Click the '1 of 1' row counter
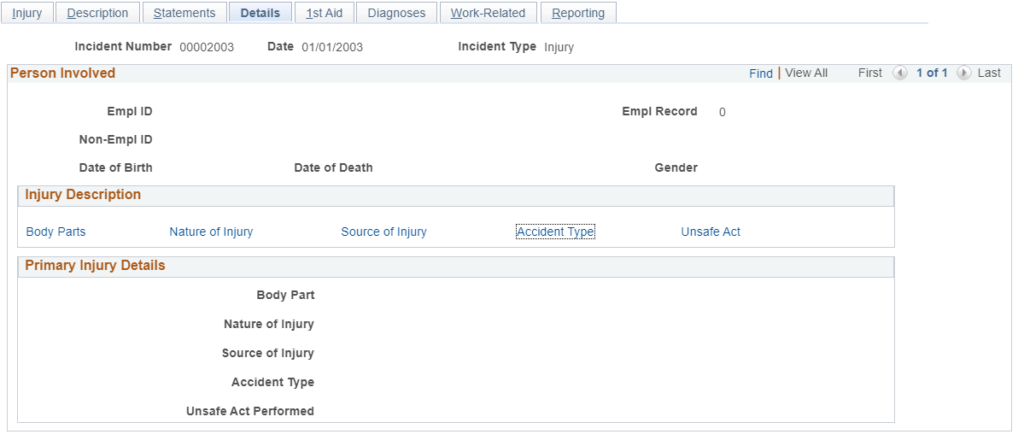Screen dimensions: 1024x446 pyautogui.click(x=932, y=73)
